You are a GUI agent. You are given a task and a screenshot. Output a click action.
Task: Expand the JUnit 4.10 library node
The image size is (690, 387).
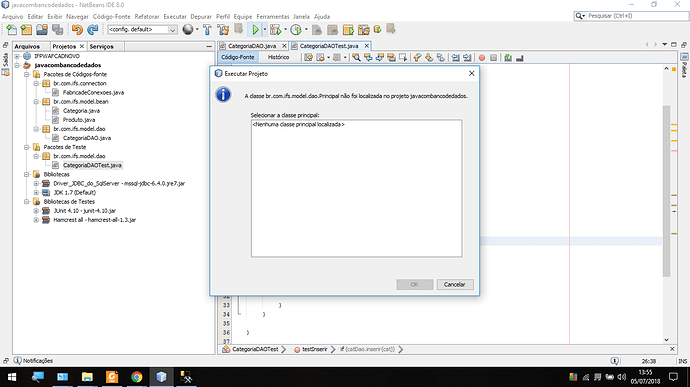tap(36, 210)
